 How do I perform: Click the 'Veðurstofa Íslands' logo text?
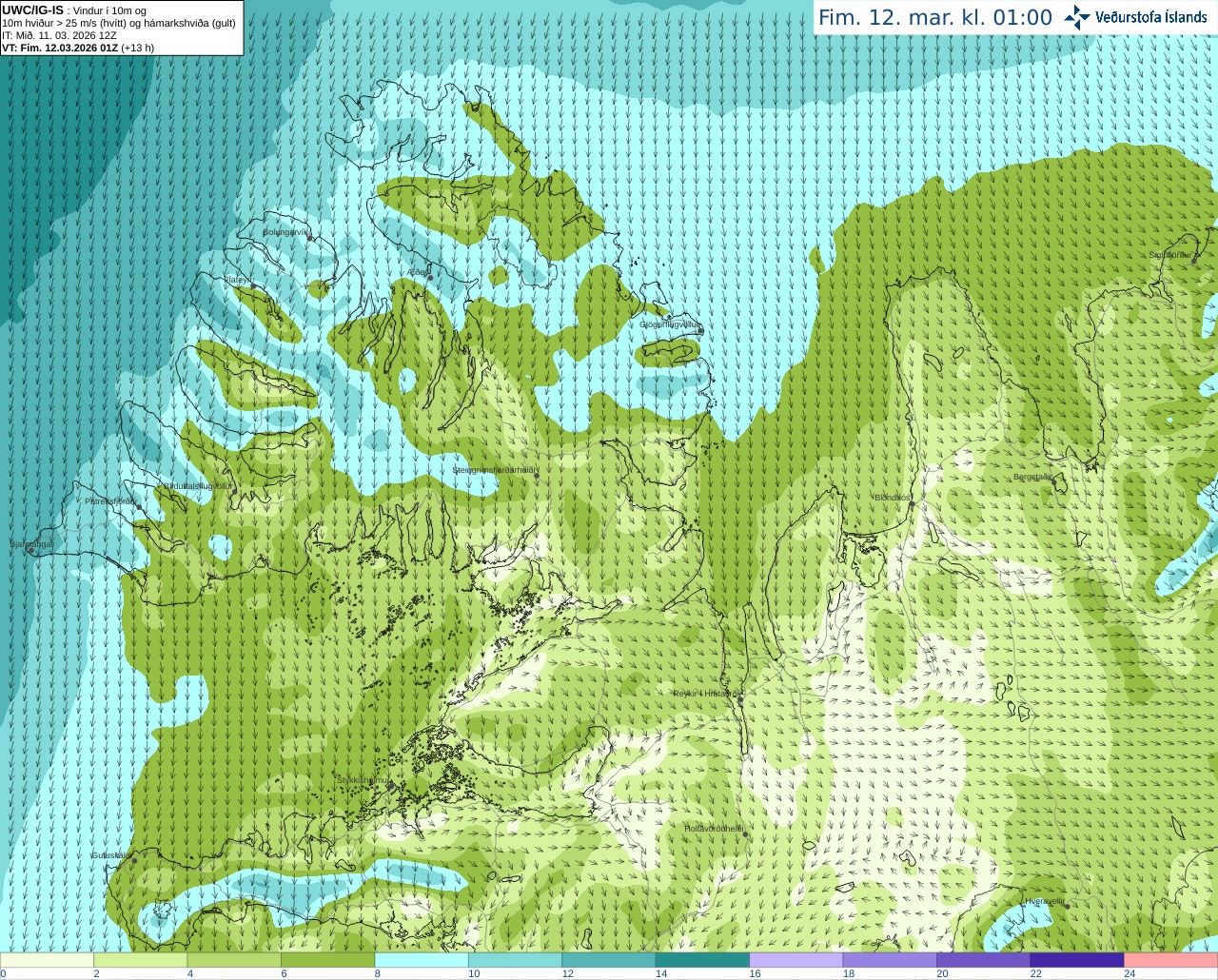coord(1151,17)
